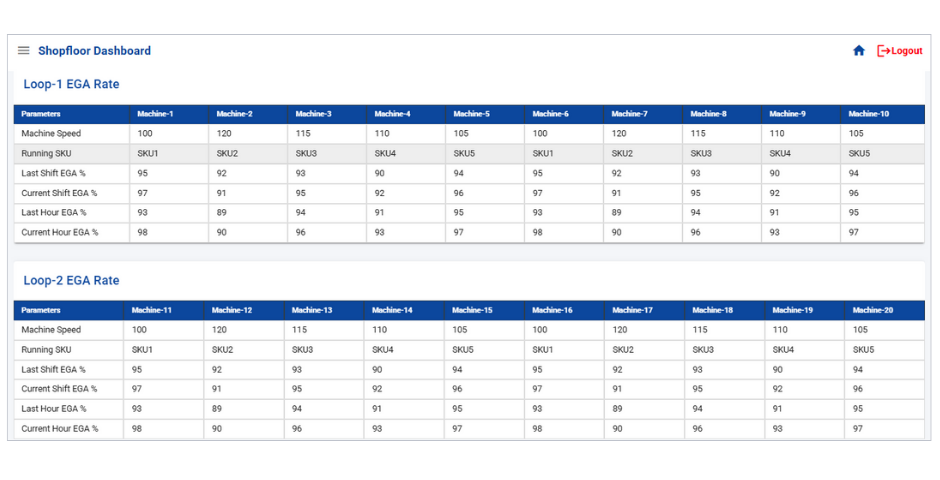Image resolution: width=940 pixels, height=480 pixels.
Task: Click the Machine-1 column header
Action: pos(155,114)
